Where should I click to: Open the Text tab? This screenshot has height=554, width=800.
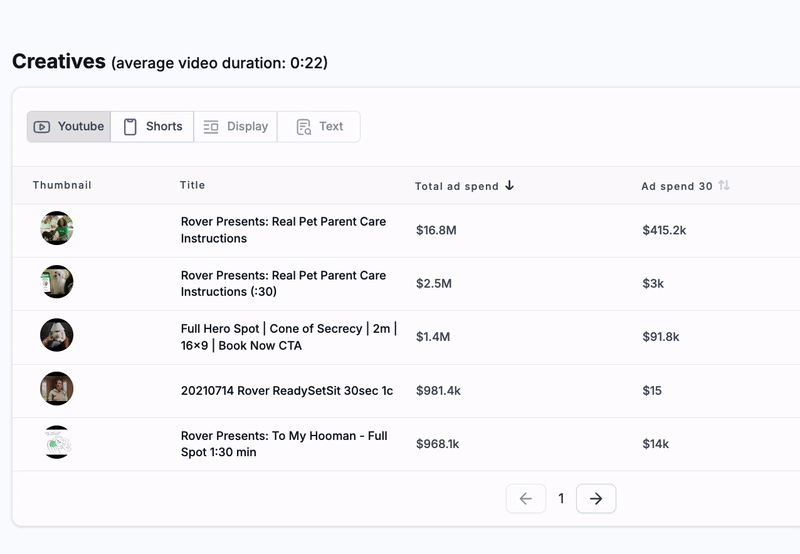[318, 127]
